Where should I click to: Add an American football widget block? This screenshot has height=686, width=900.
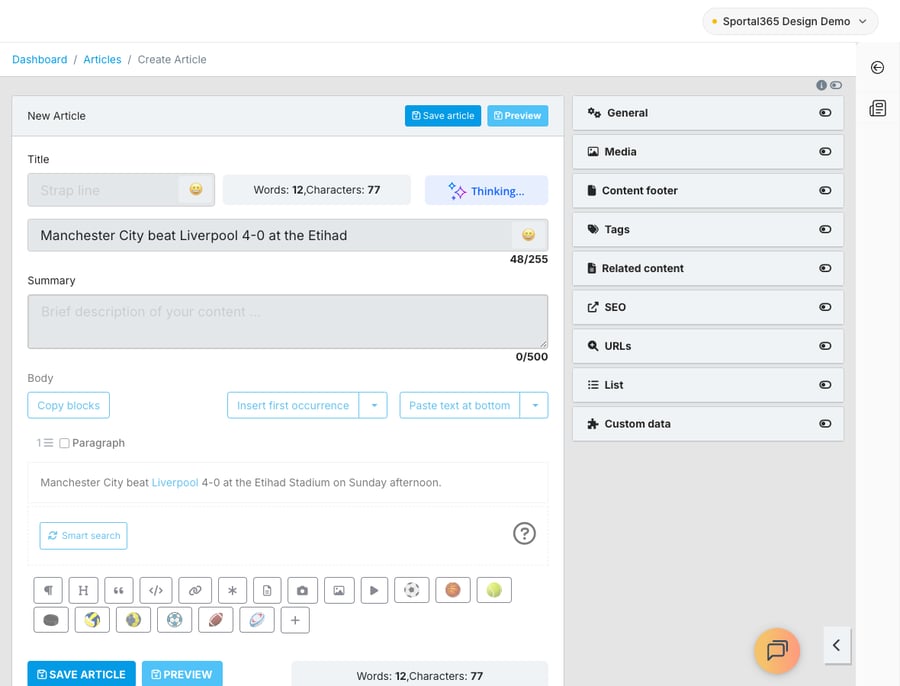[x=216, y=620]
